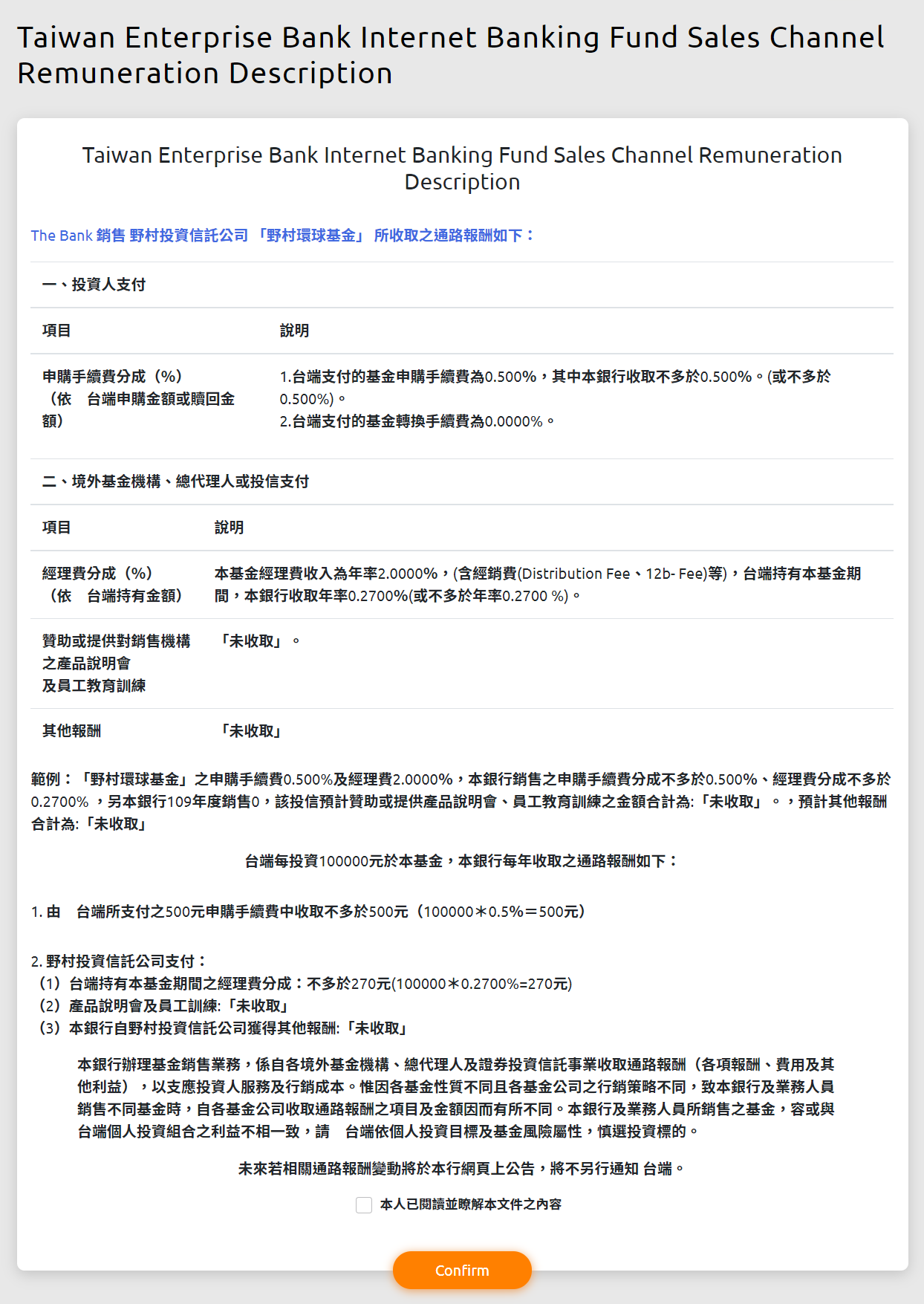The height and width of the screenshot is (1304, 924).
Task: Select the 申購手續費分成（%） row label
Action: point(138,399)
